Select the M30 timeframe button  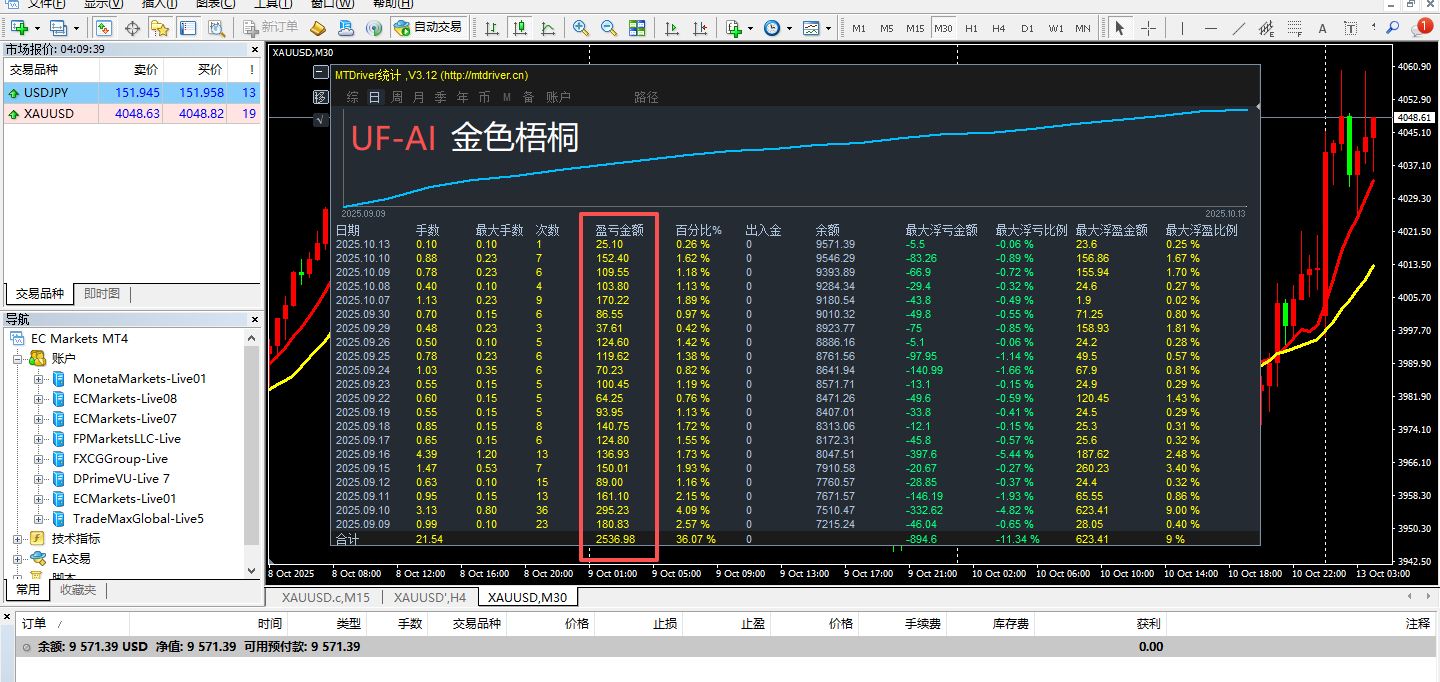943,28
